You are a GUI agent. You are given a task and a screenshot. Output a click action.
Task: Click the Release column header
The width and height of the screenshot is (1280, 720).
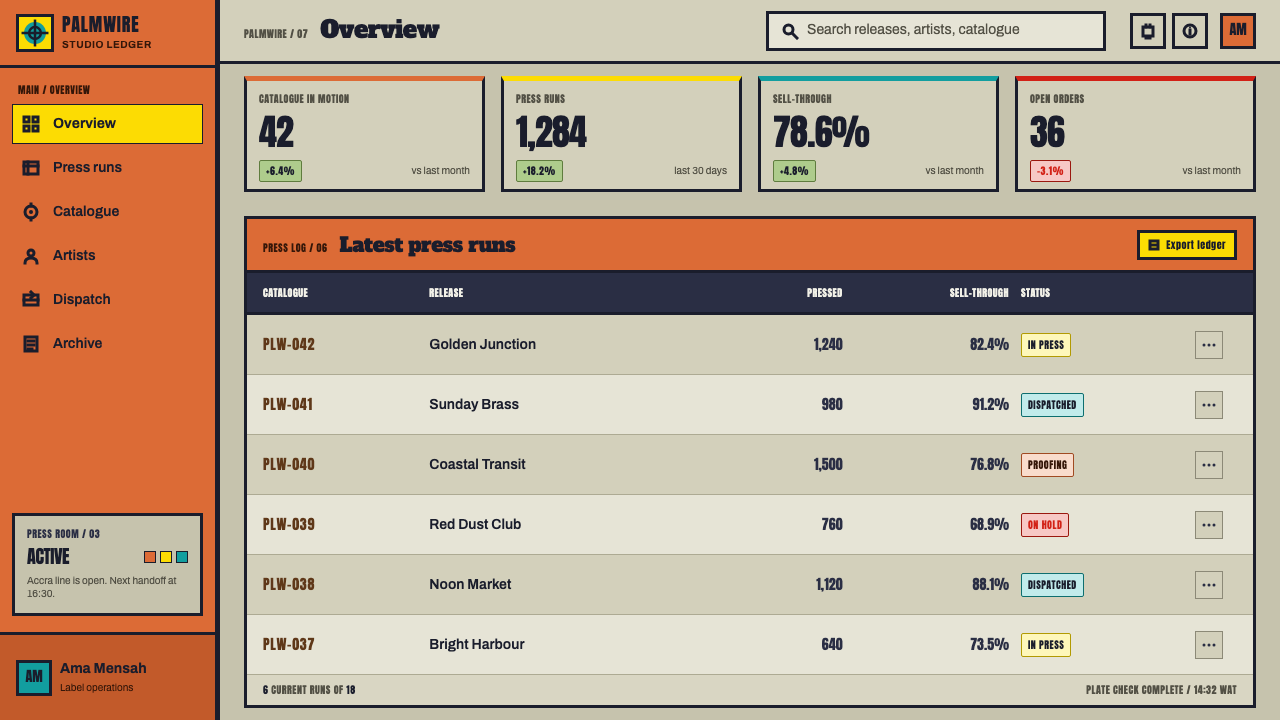point(446,293)
